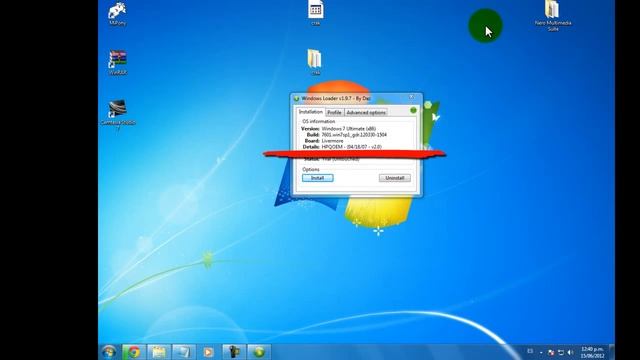Image resolution: width=640 pixels, height=360 pixels.
Task: Switch to the Camtasia recorder taskbar item
Action: [x=234, y=352]
